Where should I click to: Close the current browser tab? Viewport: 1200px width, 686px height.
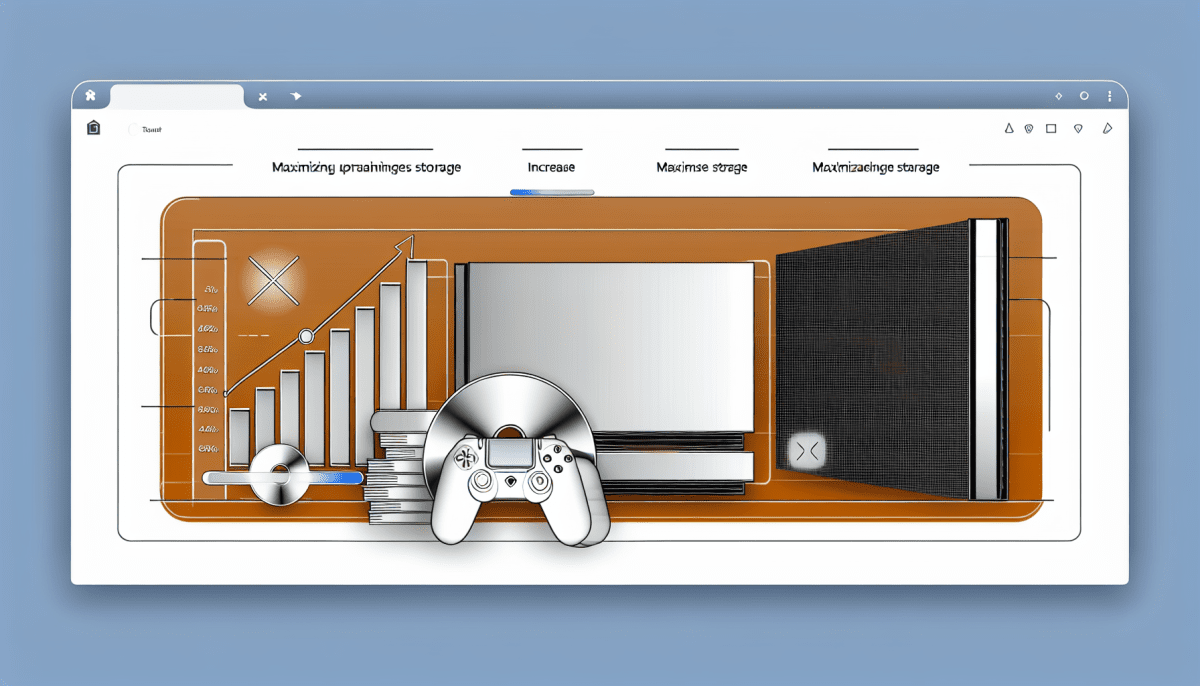tap(262, 97)
